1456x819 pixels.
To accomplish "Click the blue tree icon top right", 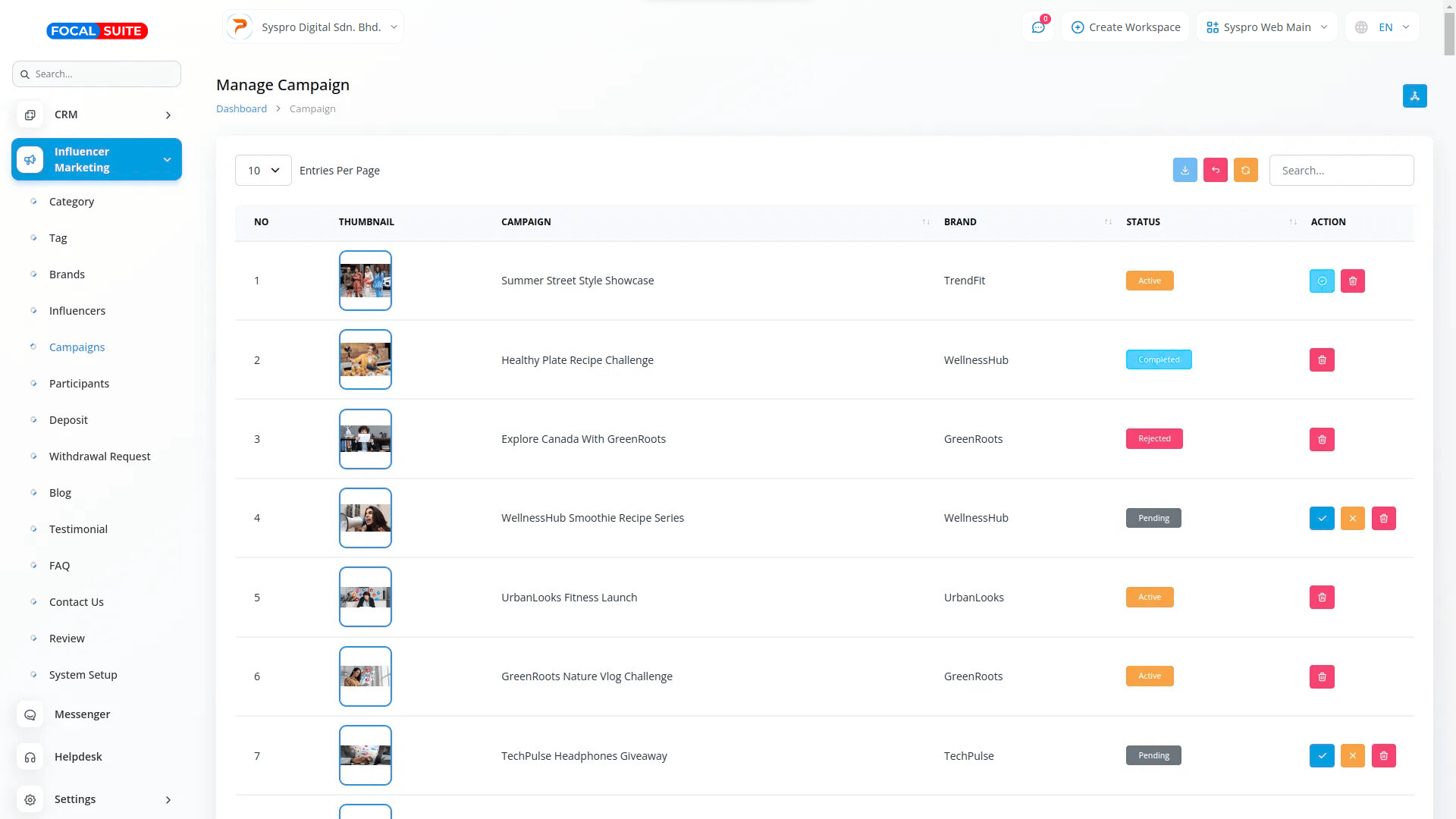I will 1414,96.
